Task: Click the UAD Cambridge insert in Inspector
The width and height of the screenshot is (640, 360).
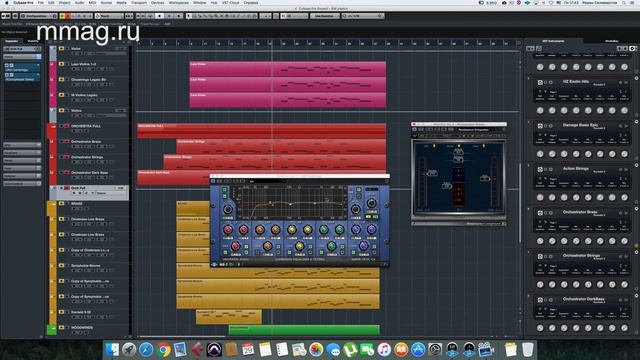Action: coord(22,67)
